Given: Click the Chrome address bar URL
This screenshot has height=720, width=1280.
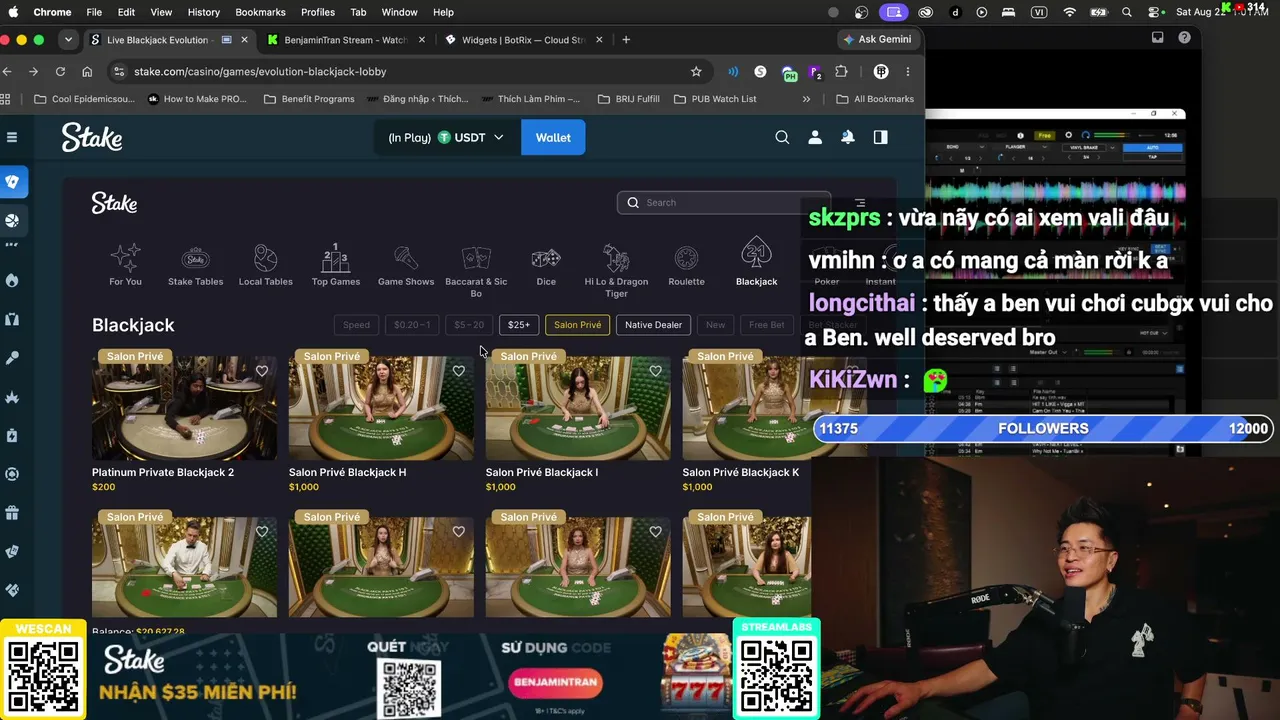Looking at the screenshot, I should [x=260, y=72].
